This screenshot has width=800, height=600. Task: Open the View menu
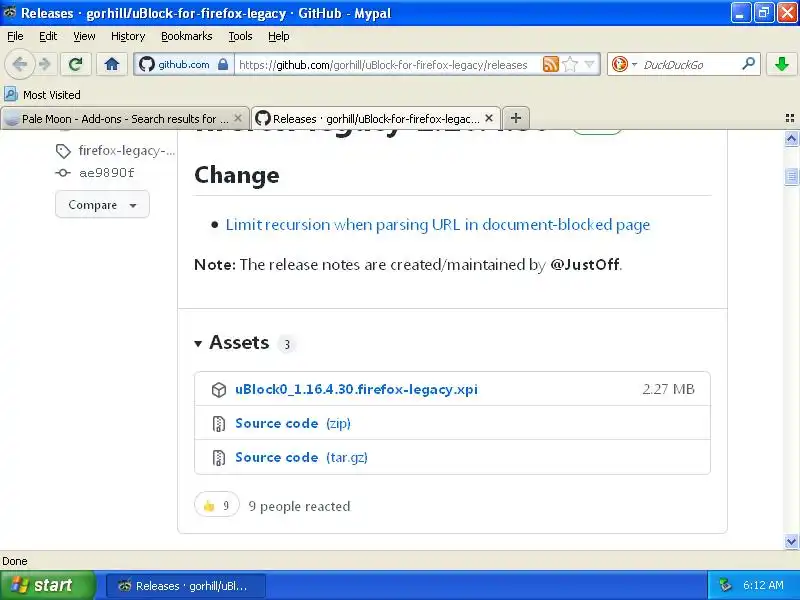click(x=84, y=36)
